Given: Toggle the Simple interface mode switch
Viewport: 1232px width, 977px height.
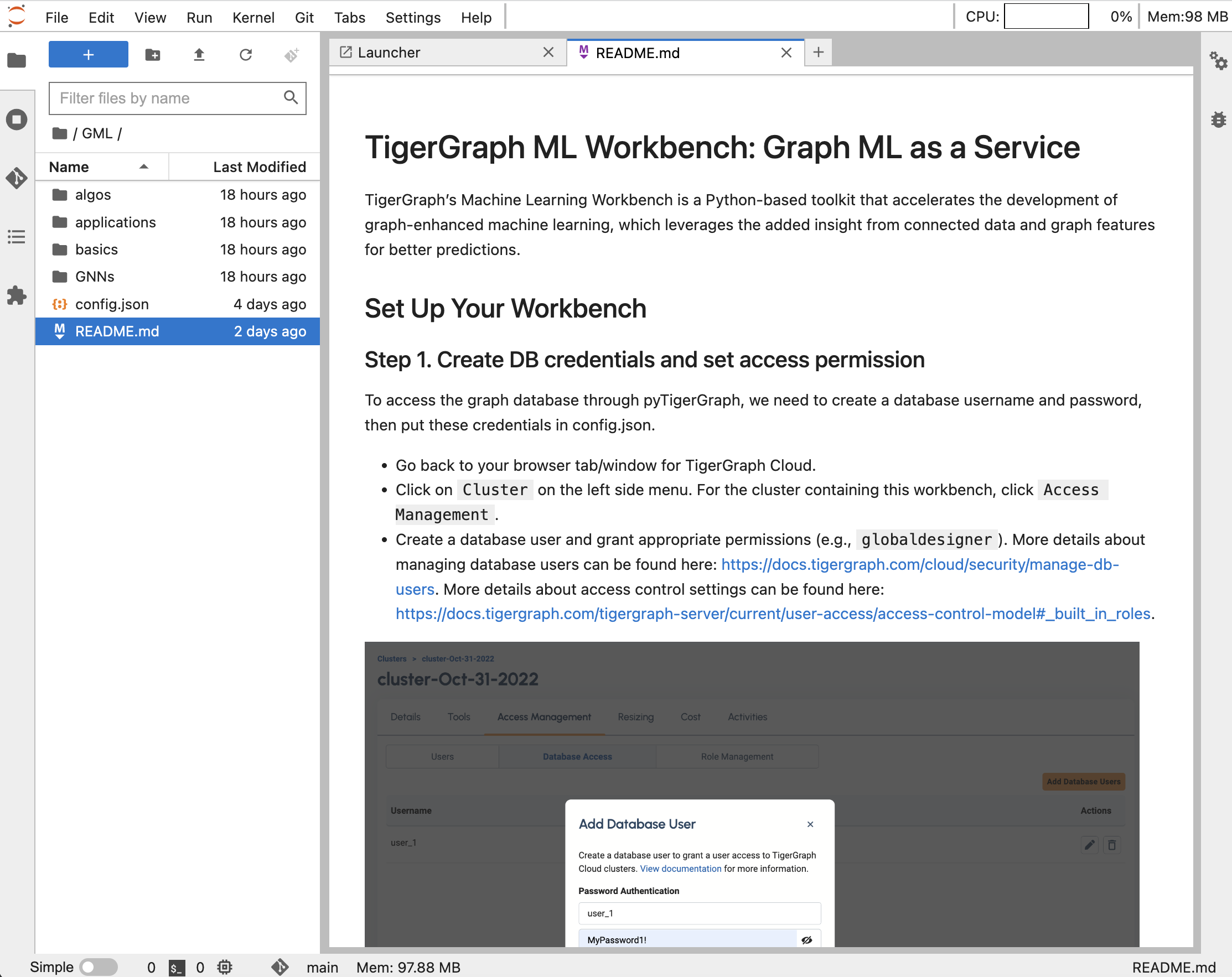Looking at the screenshot, I should pyautogui.click(x=99, y=966).
